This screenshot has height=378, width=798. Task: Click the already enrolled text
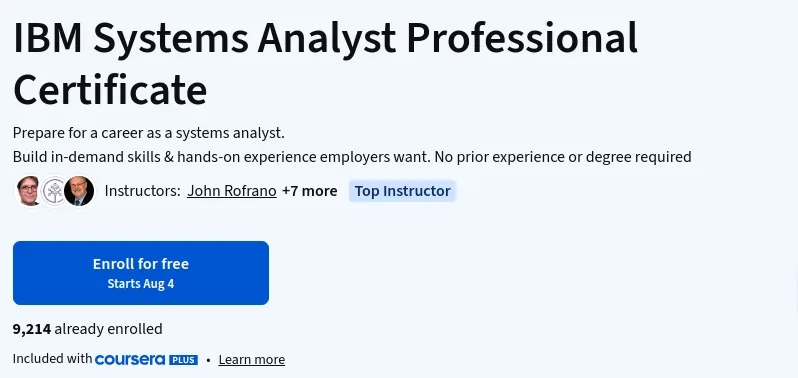108,329
